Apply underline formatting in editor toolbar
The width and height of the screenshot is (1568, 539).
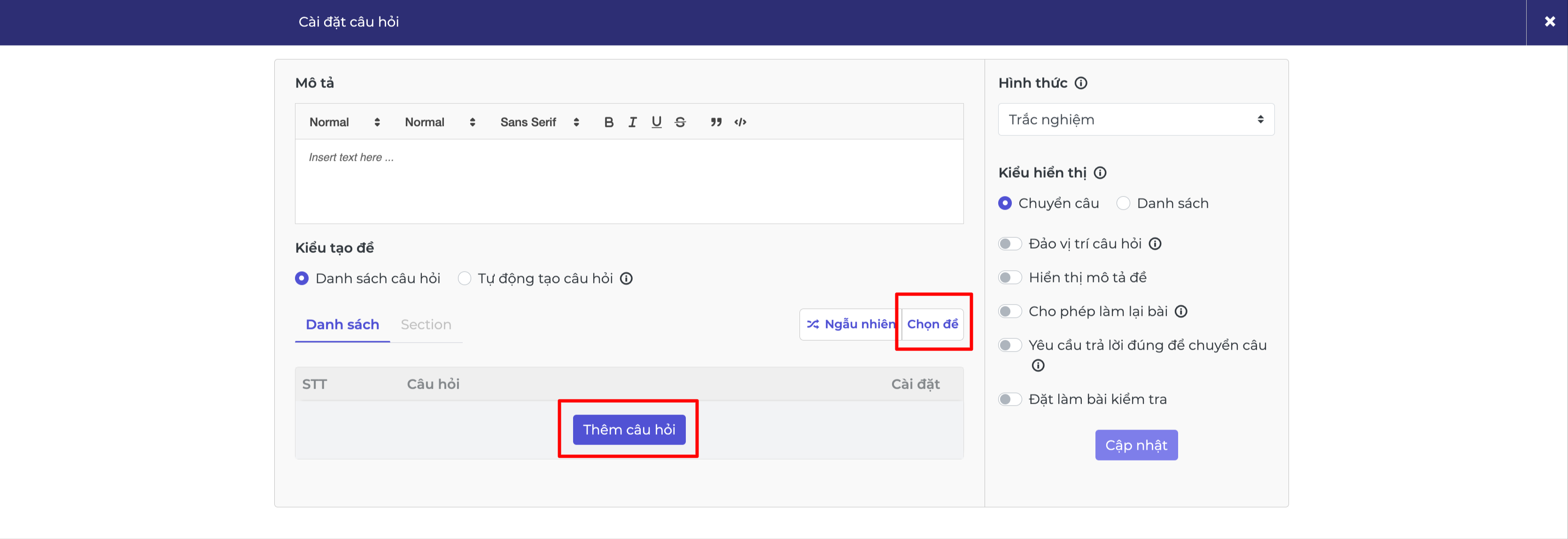pos(656,123)
